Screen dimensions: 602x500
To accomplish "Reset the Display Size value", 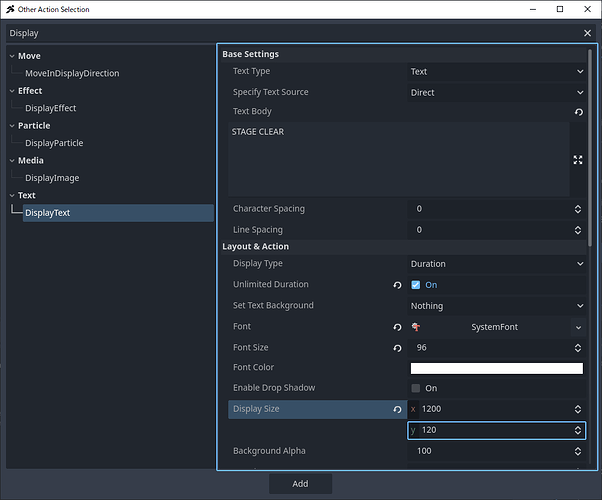I will coord(397,409).
